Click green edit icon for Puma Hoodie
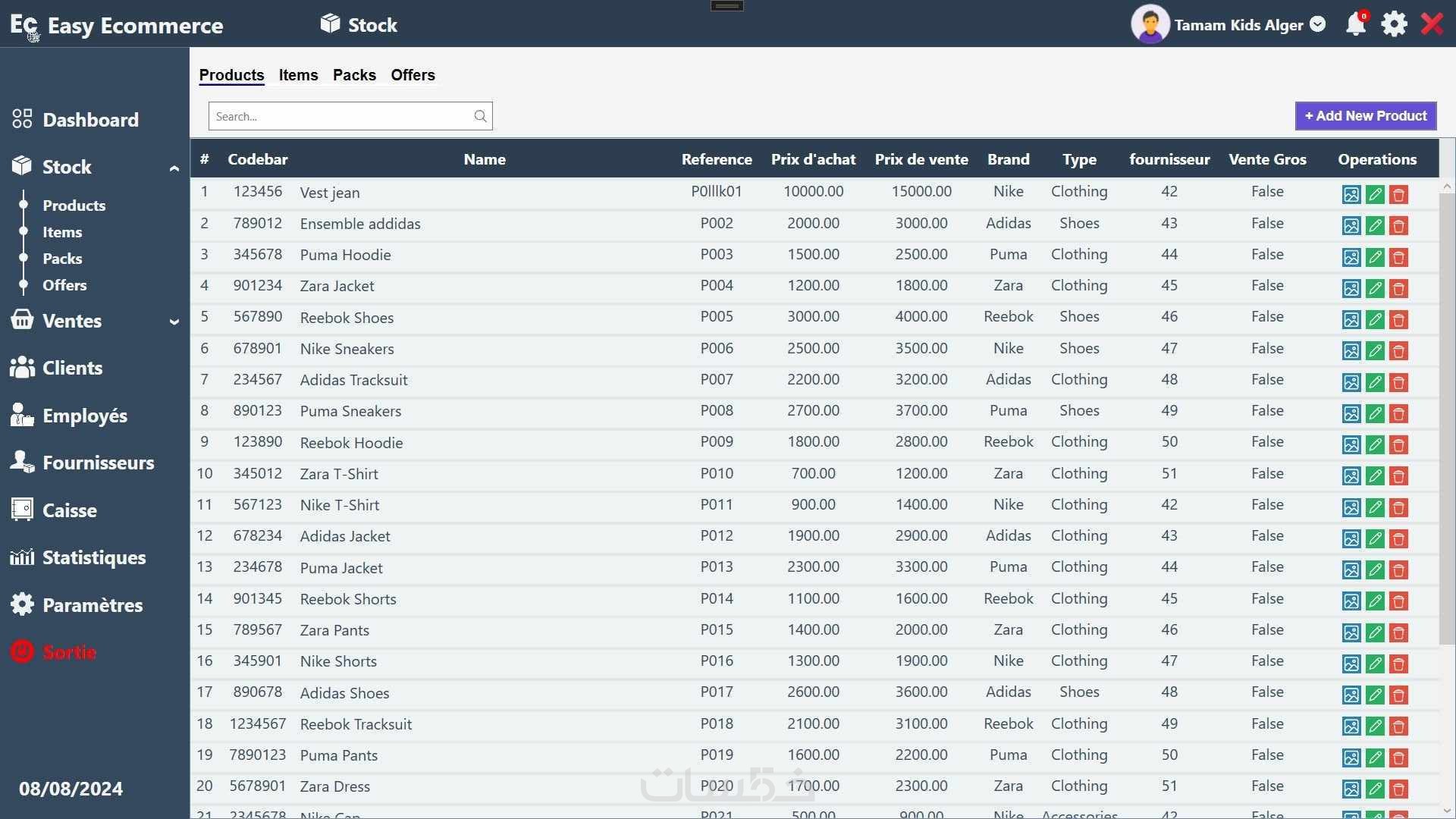Image resolution: width=1456 pixels, height=819 pixels. coord(1375,257)
